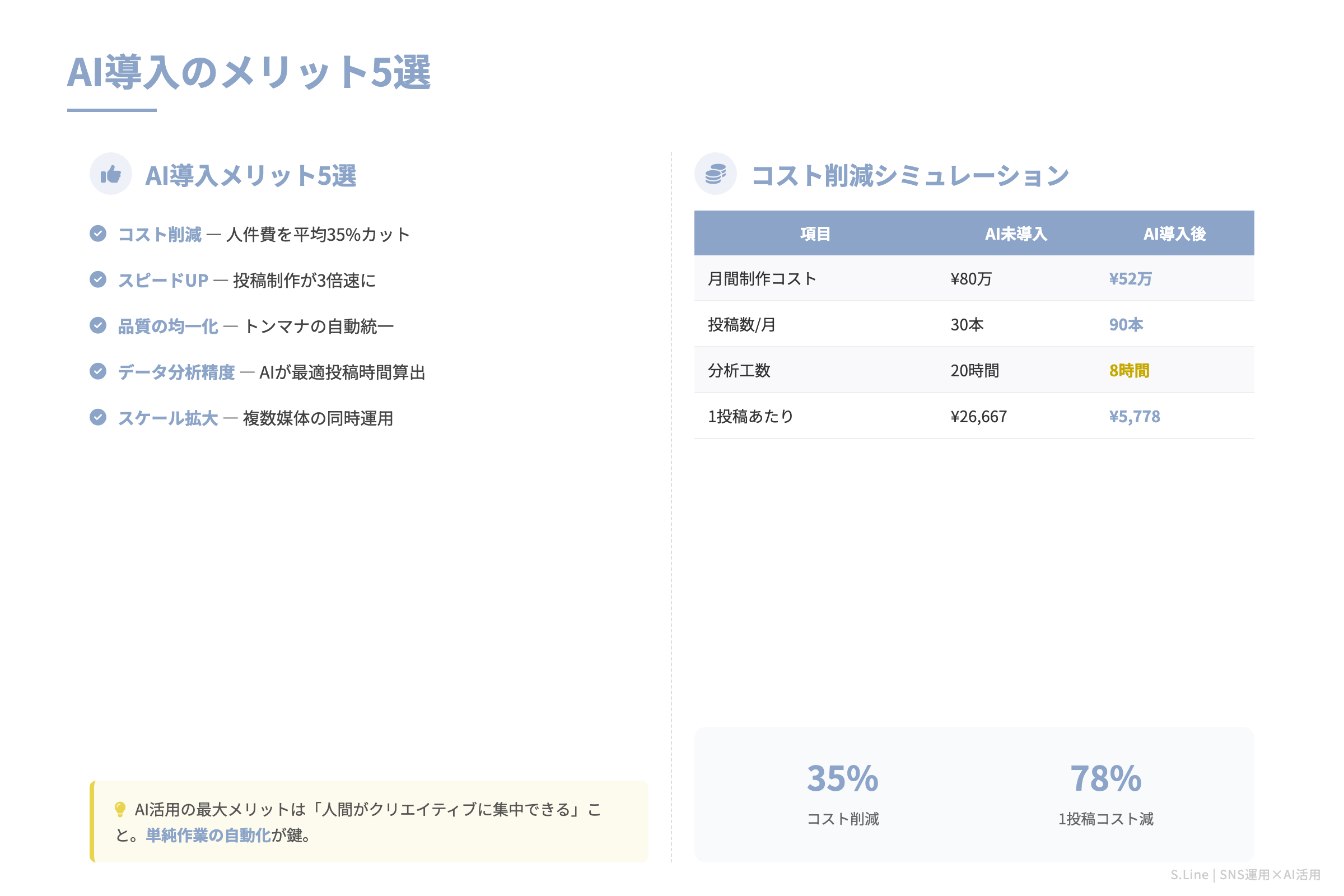Click the checkmark icon beside スピードUP
The height and width of the screenshot is (896, 1344).
pyautogui.click(x=99, y=279)
